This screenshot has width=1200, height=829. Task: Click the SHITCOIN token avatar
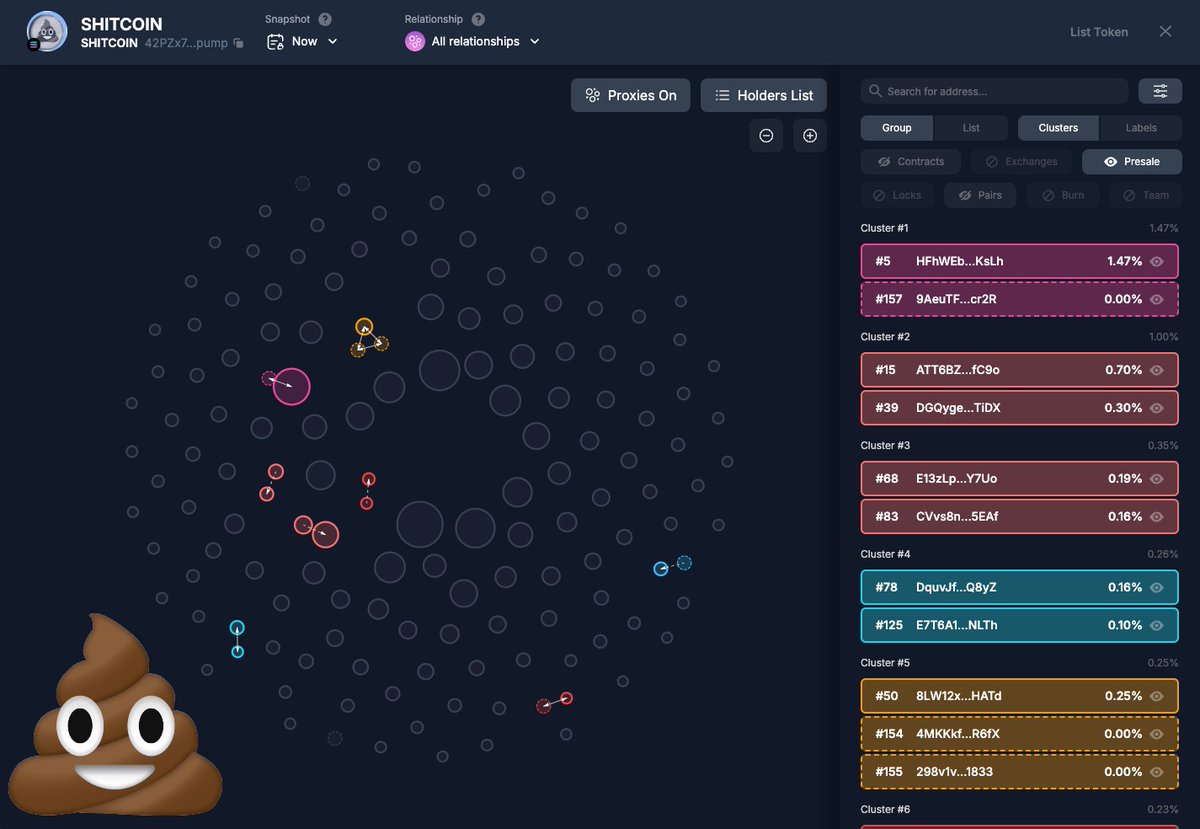pyautogui.click(x=46, y=32)
